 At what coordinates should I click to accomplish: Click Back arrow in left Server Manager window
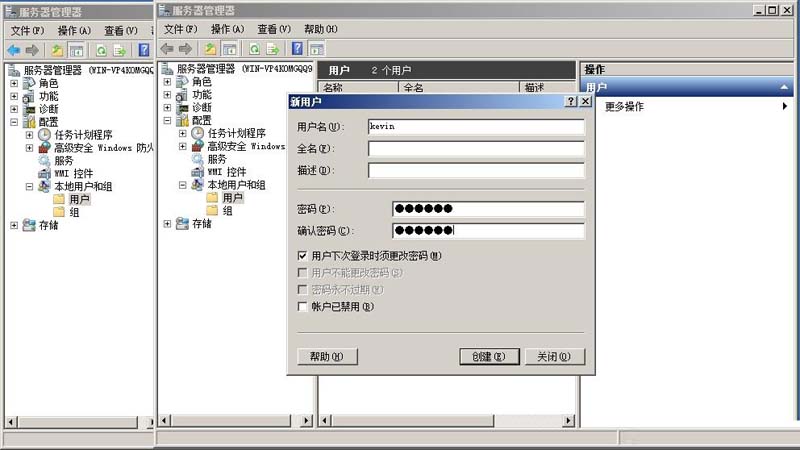coord(14,50)
